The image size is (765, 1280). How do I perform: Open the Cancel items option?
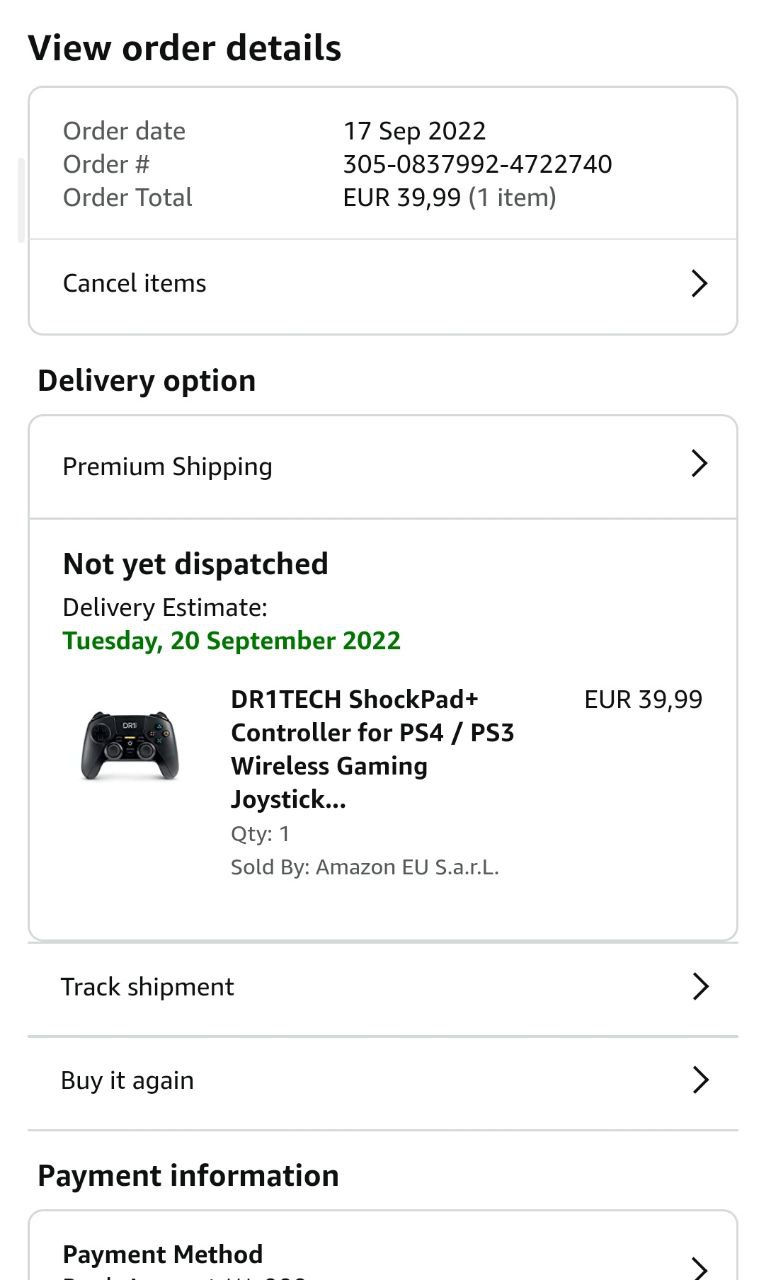[x=135, y=284]
